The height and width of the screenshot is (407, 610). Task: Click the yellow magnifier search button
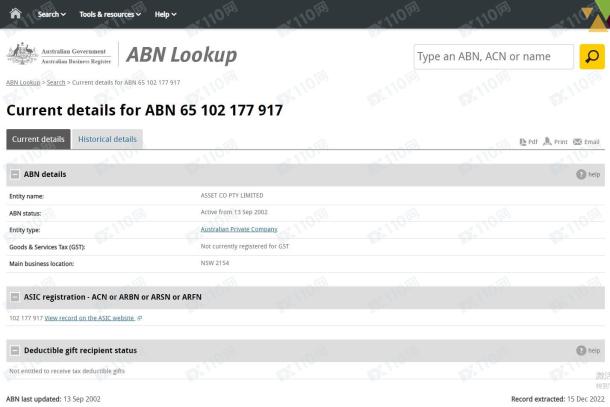point(592,57)
